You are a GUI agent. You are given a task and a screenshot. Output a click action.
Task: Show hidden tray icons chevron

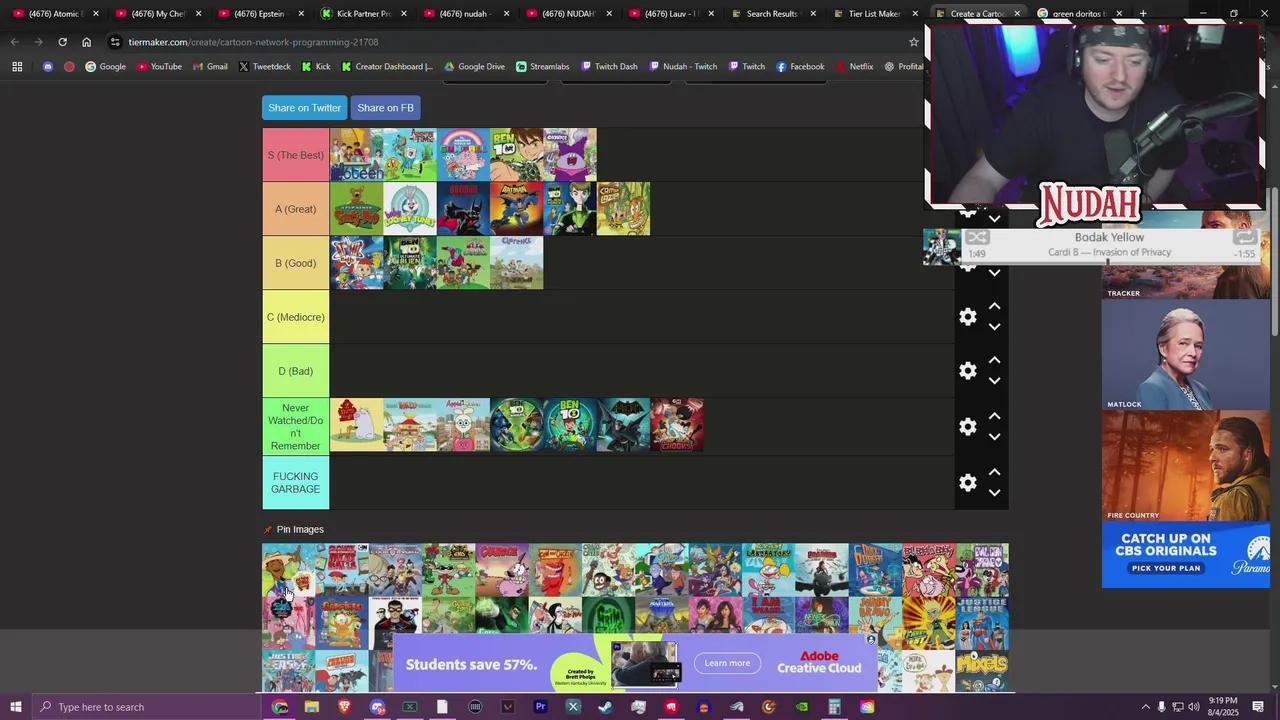[x=1145, y=707]
